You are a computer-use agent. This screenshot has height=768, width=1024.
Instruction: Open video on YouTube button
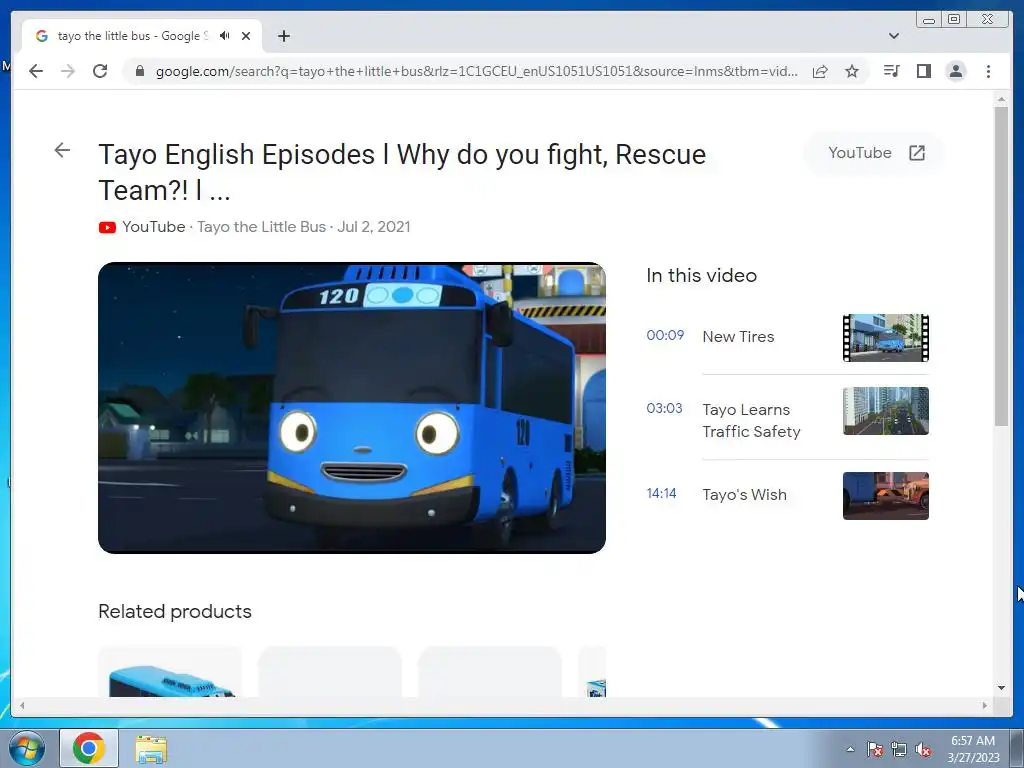875,153
